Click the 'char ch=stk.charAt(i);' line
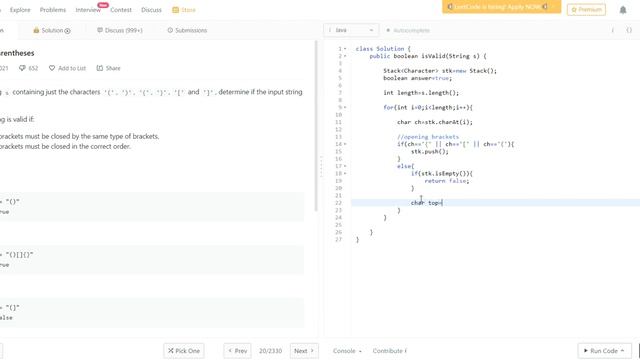Image resolution: width=640 pixels, height=360 pixels. click(x=435, y=122)
